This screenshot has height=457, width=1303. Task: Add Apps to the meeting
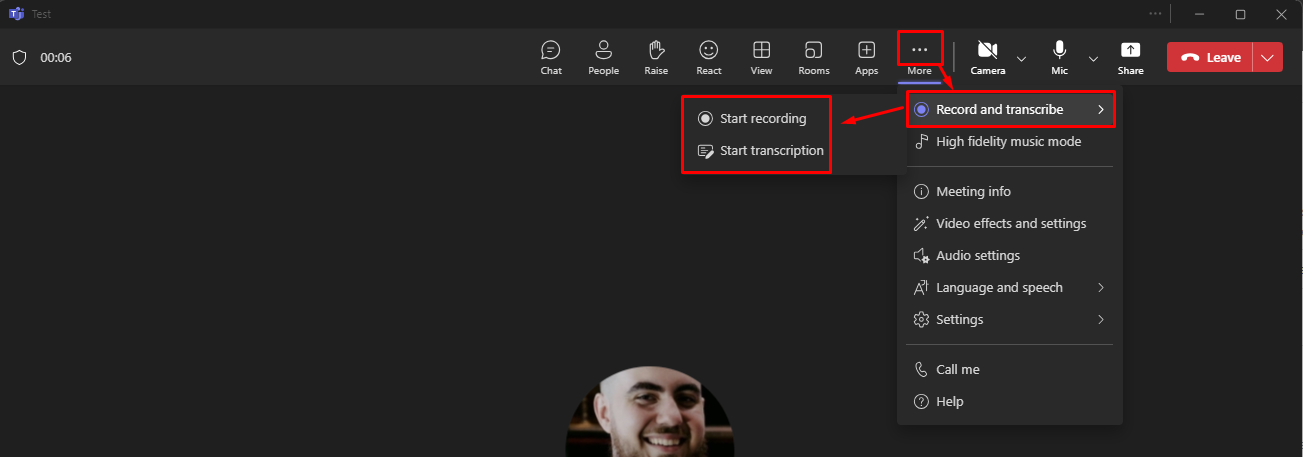click(867, 57)
